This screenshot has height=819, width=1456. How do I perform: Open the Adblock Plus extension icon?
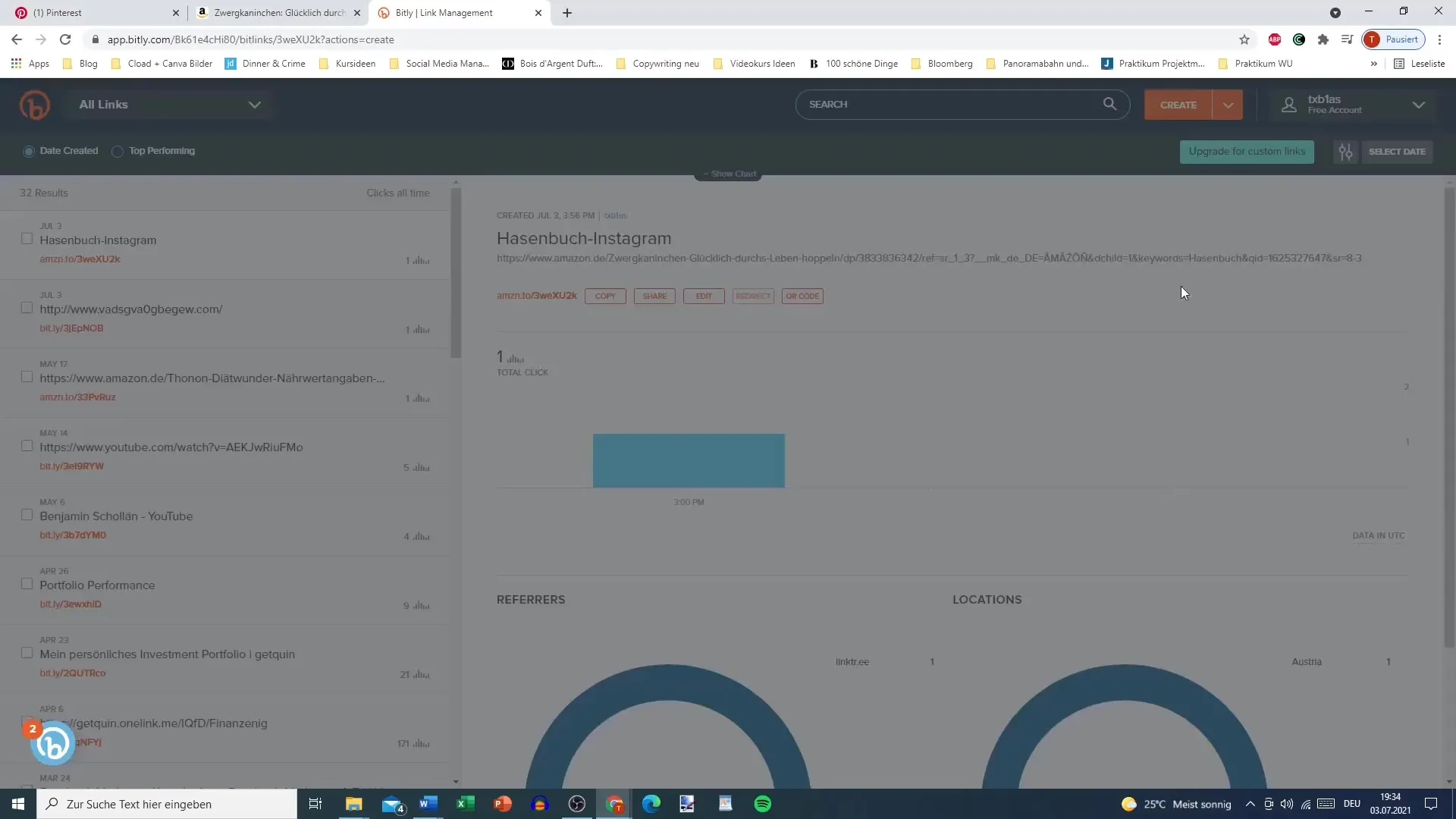click(x=1275, y=39)
